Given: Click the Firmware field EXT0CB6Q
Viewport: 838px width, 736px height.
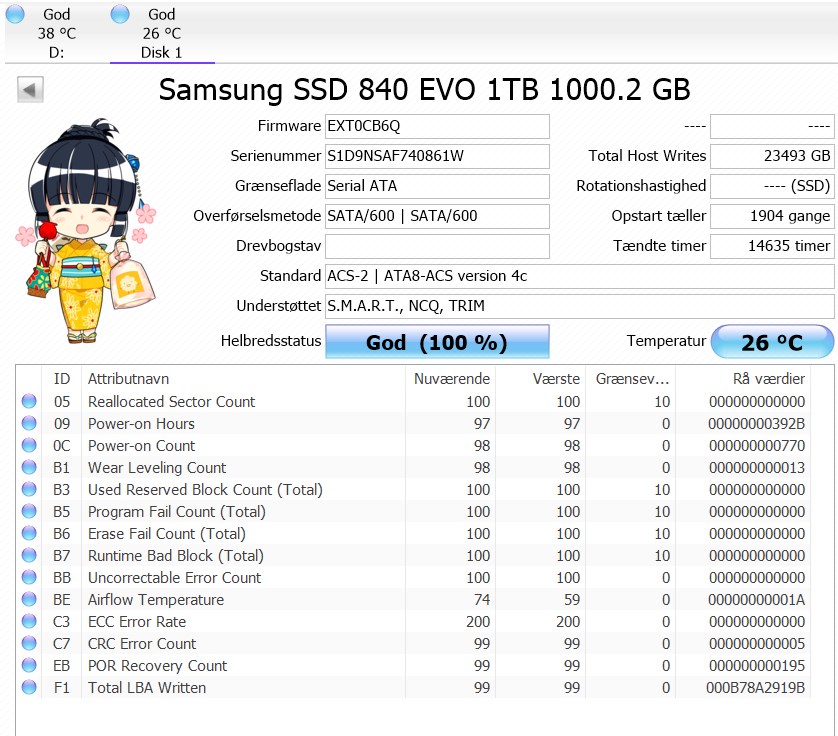Looking at the screenshot, I should tap(437, 126).
